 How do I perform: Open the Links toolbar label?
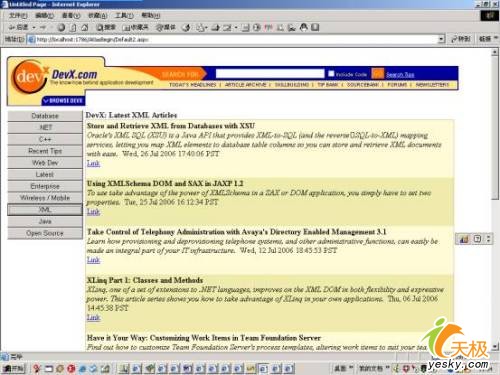(x=485, y=39)
